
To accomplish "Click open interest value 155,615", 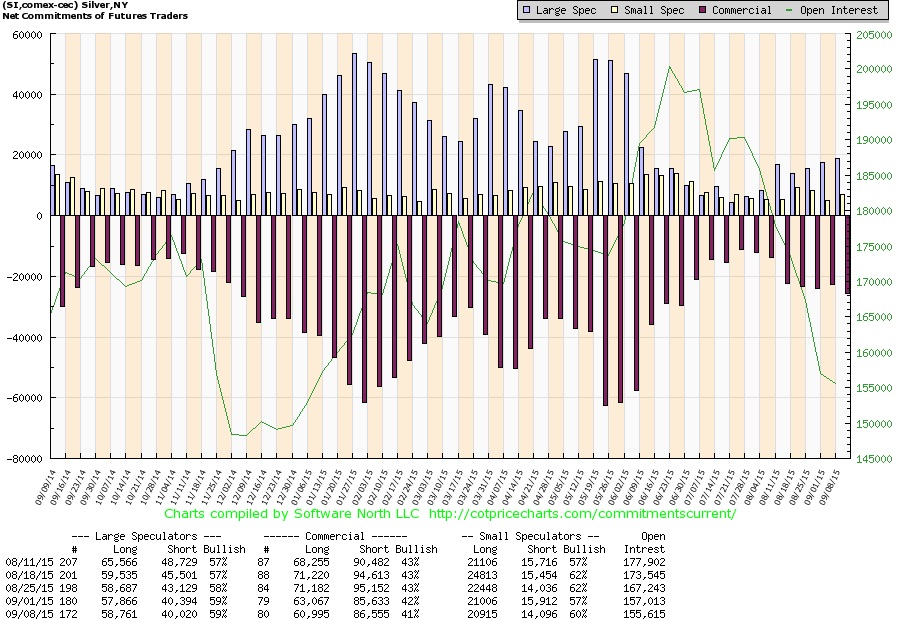I will pos(645,614).
